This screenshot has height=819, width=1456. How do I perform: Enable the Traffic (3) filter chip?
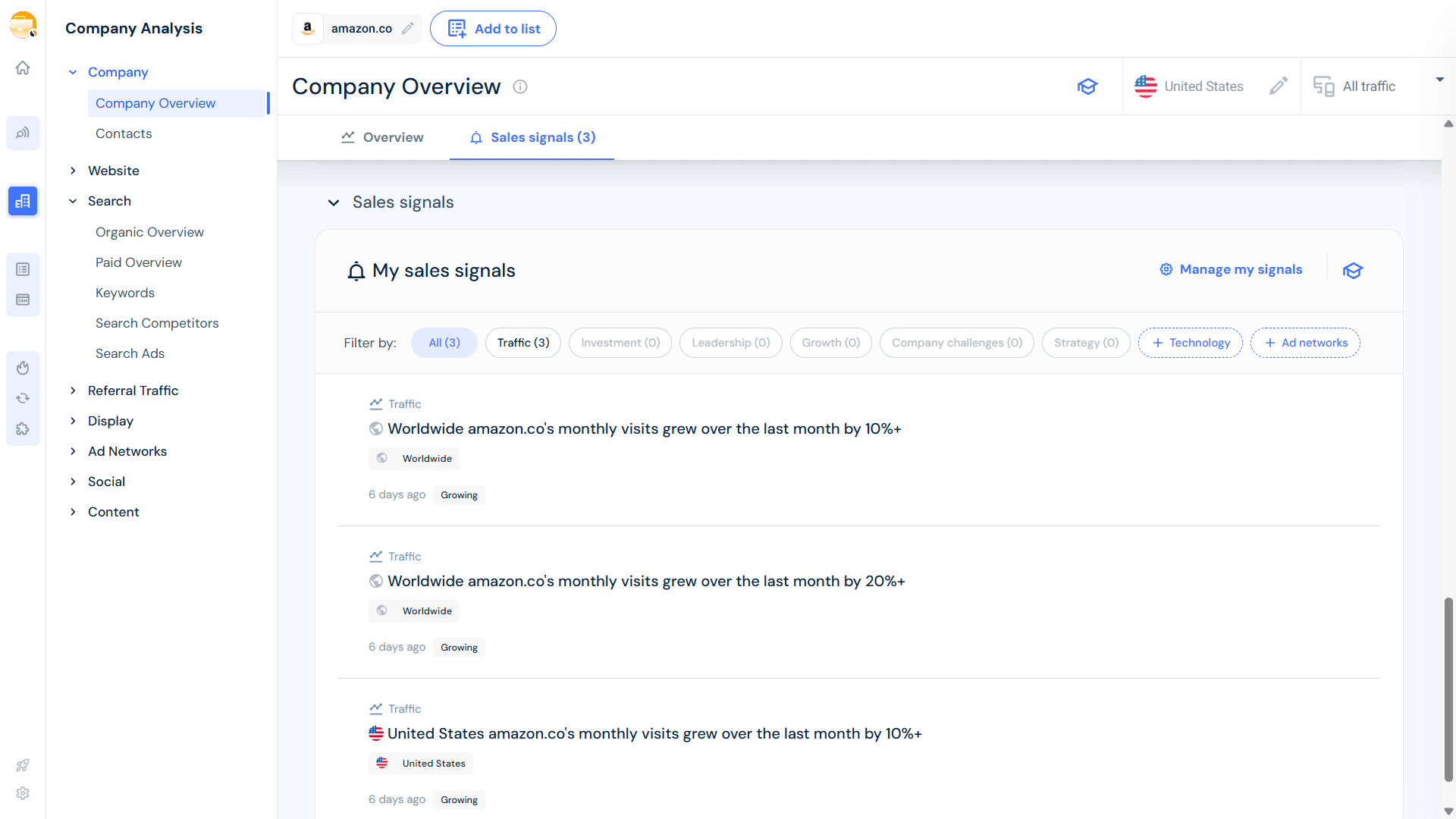[x=522, y=343]
